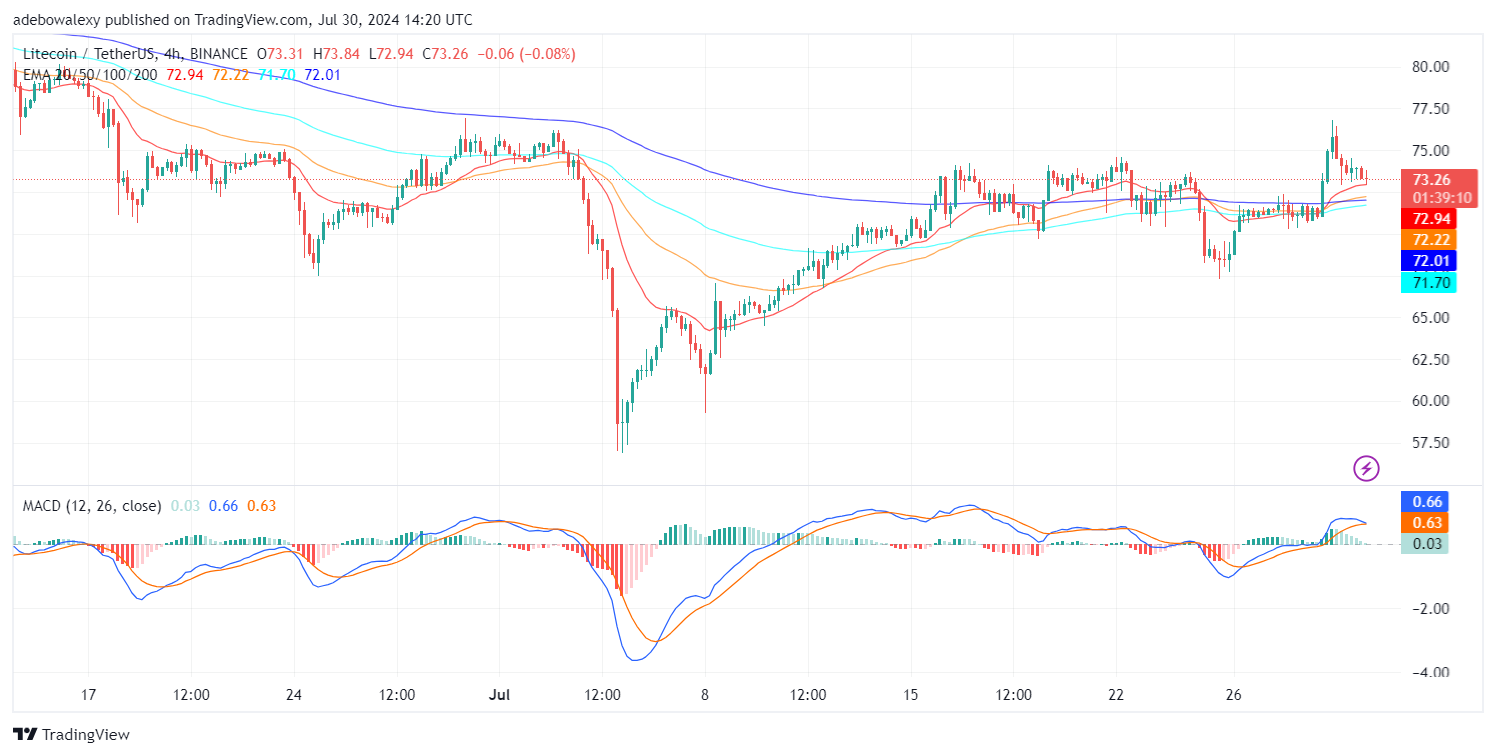This screenshot has width=1496, height=756.
Task: Click the 80.00 price axis label
Action: pyautogui.click(x=1429, y=67)
